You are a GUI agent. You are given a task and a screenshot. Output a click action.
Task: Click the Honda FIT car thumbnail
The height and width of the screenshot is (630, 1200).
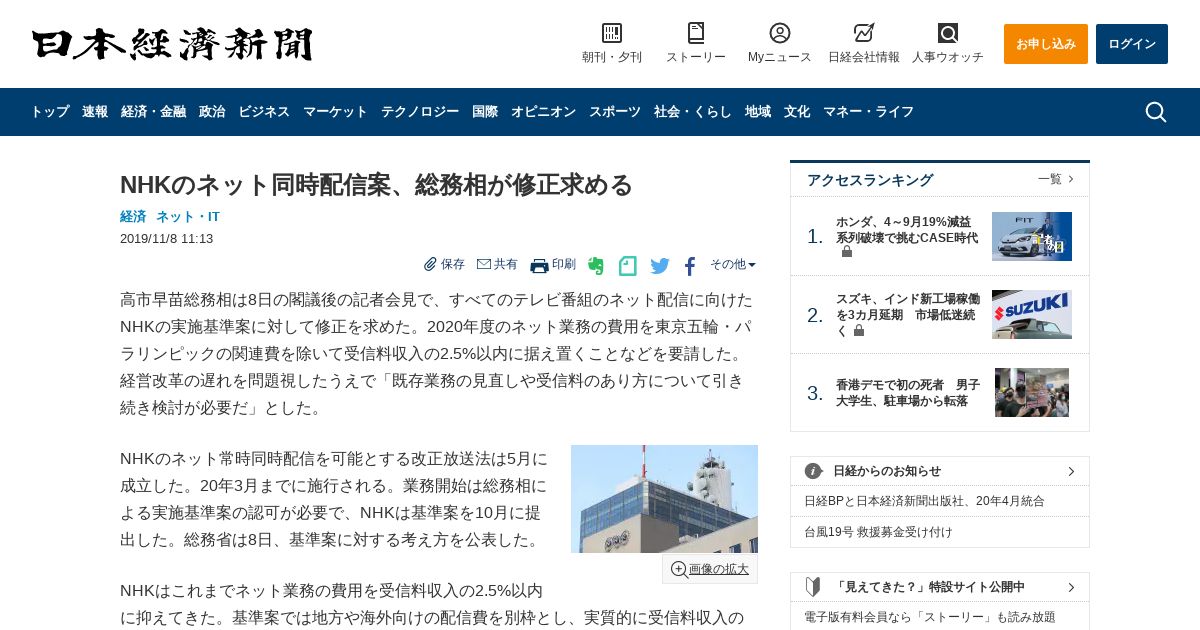click(x=1032, y=236)
